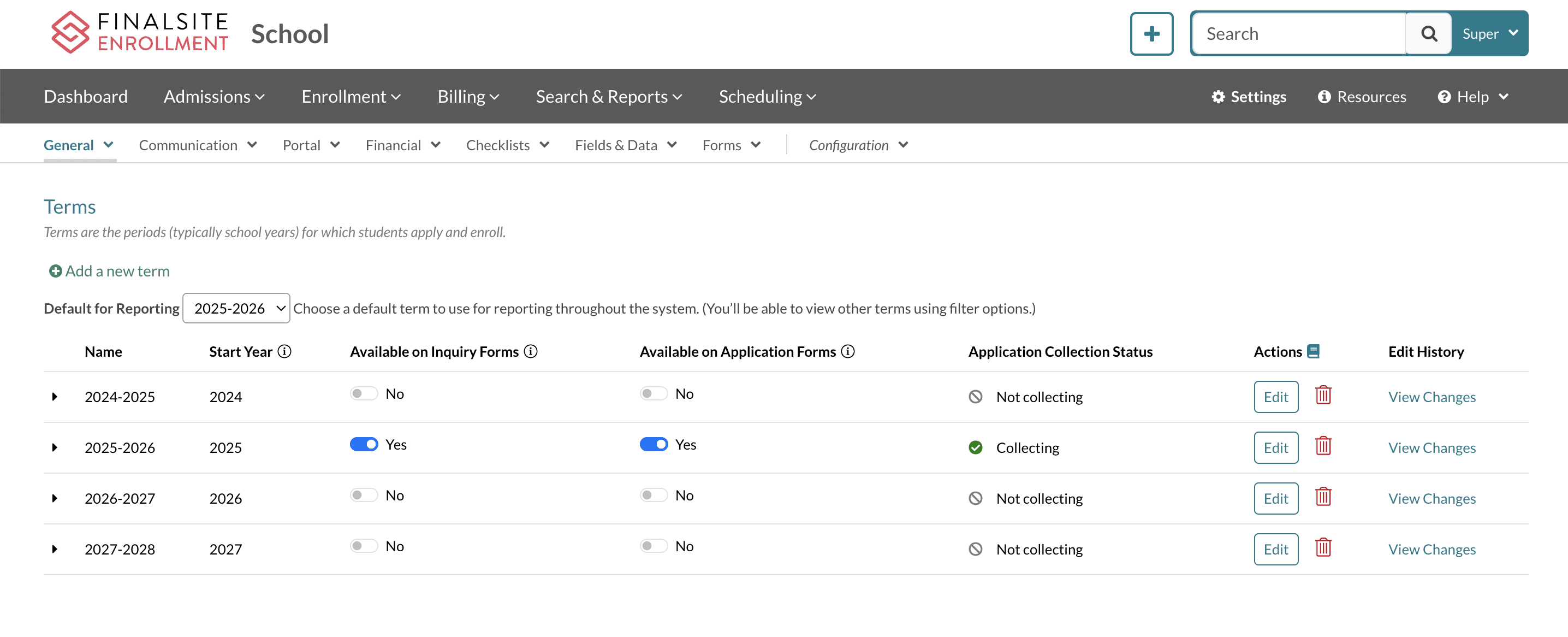Click the Actions column guide icon
The width and height of the screenshot is (1568, 637).
(1313, 351)
